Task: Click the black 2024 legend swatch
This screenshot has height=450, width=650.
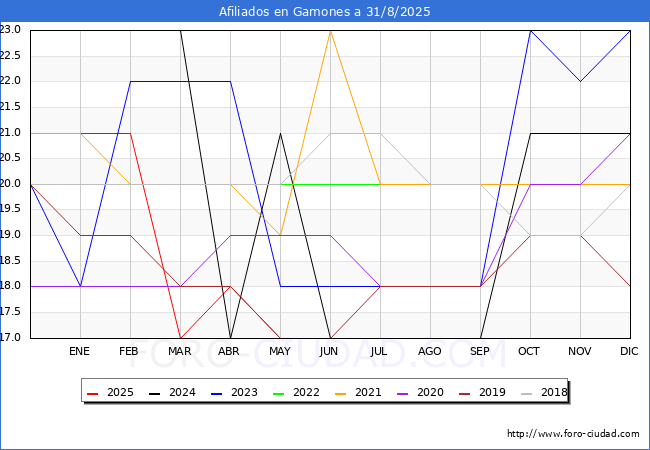Action: pyautogui.click(x=155, y=393)
